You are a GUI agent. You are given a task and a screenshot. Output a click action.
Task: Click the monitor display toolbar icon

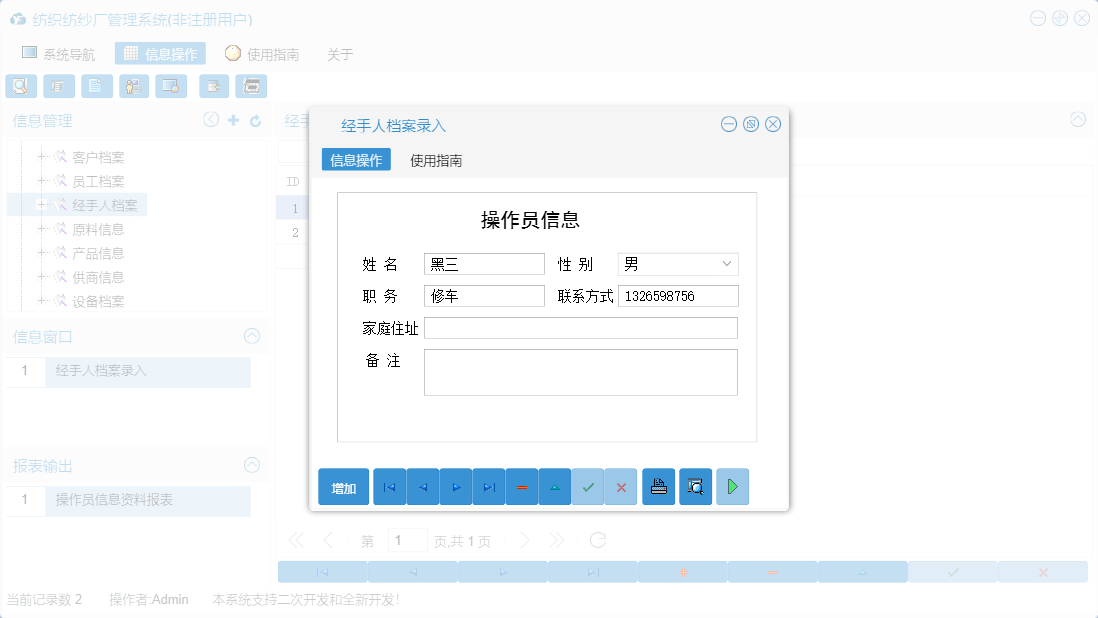(171, 86)
